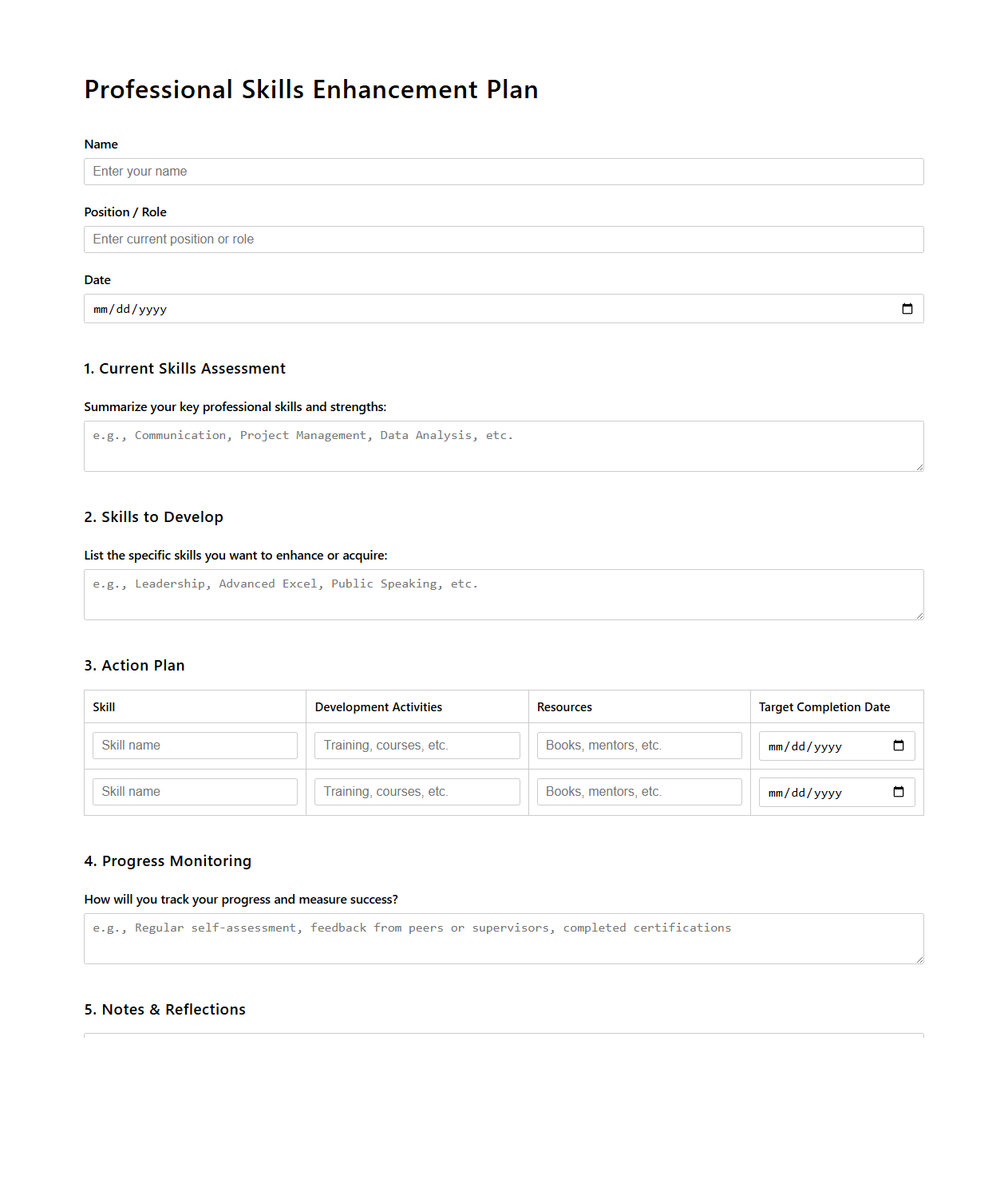Select the Position / Role input field
This screenshot has width=1008, height=1183.
(504, 239)
